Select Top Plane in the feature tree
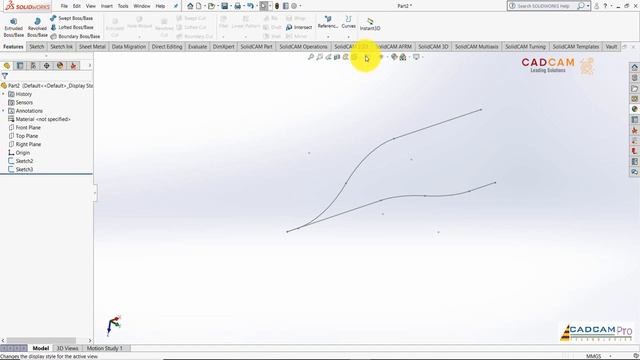The image size is (640, 360). coord(23,136)
